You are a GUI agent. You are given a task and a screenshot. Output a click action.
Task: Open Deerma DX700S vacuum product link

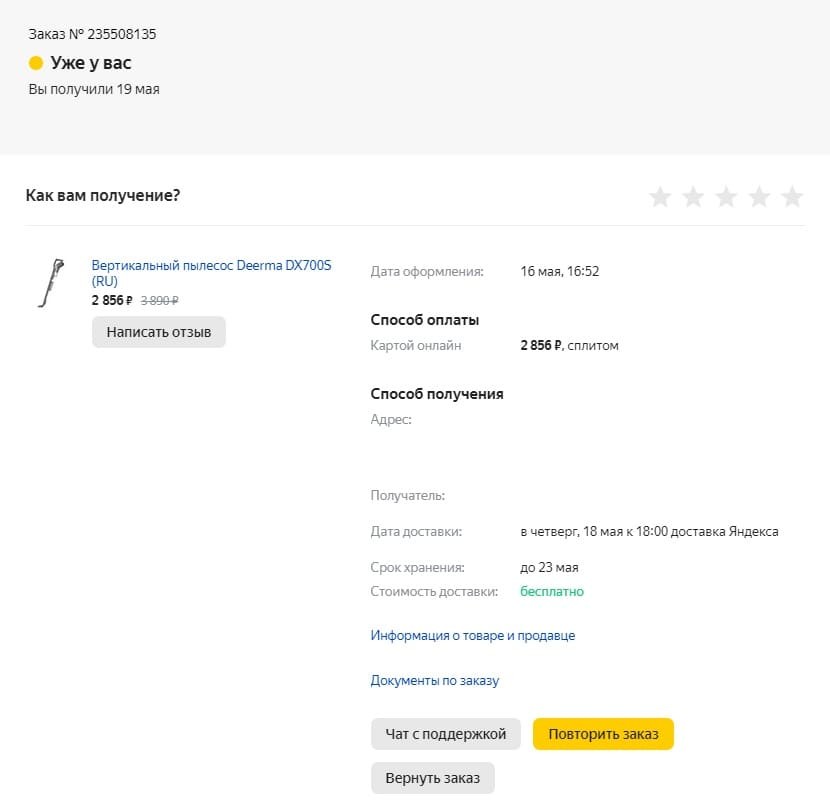pos(211,273)
